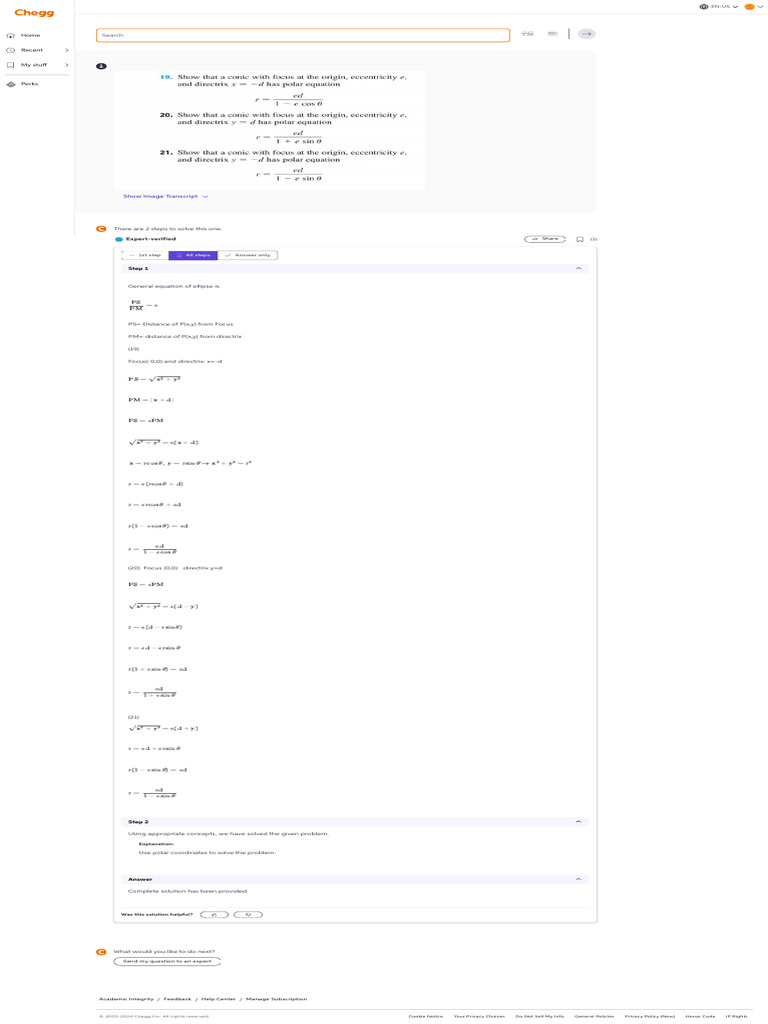
Task: Select the All steps view
Action: click(x=193, y=255)
